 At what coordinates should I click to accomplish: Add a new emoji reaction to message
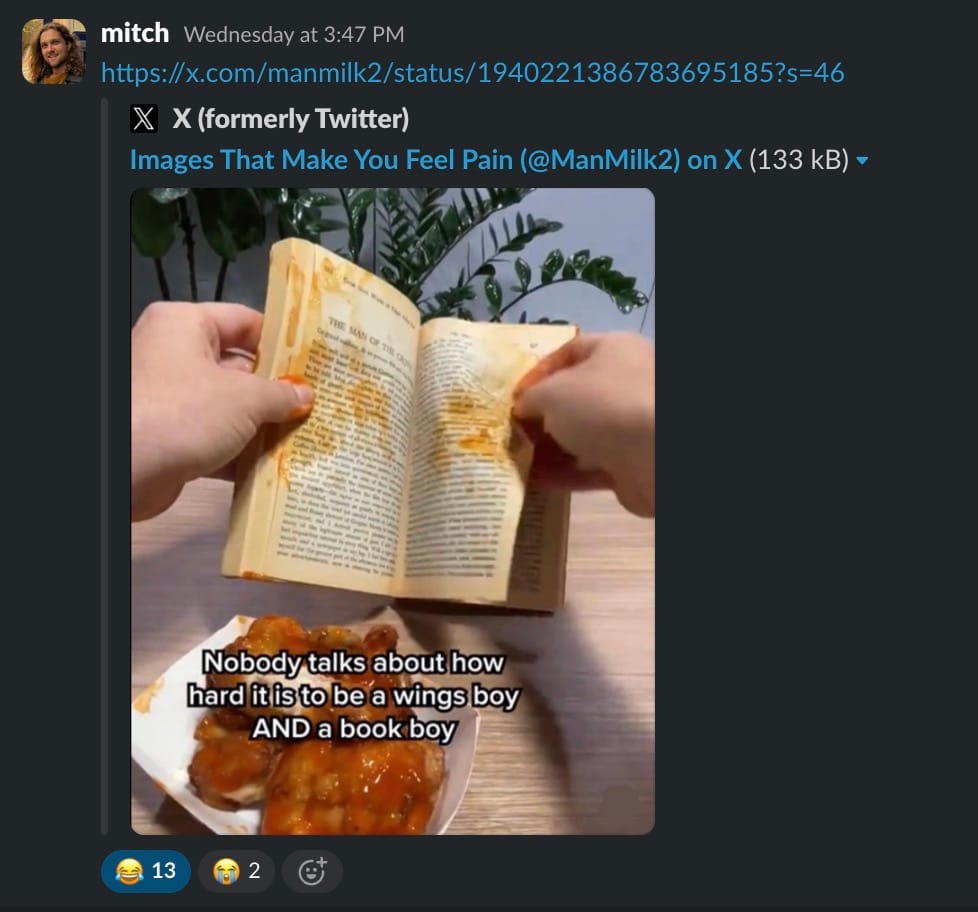point(312,871)
